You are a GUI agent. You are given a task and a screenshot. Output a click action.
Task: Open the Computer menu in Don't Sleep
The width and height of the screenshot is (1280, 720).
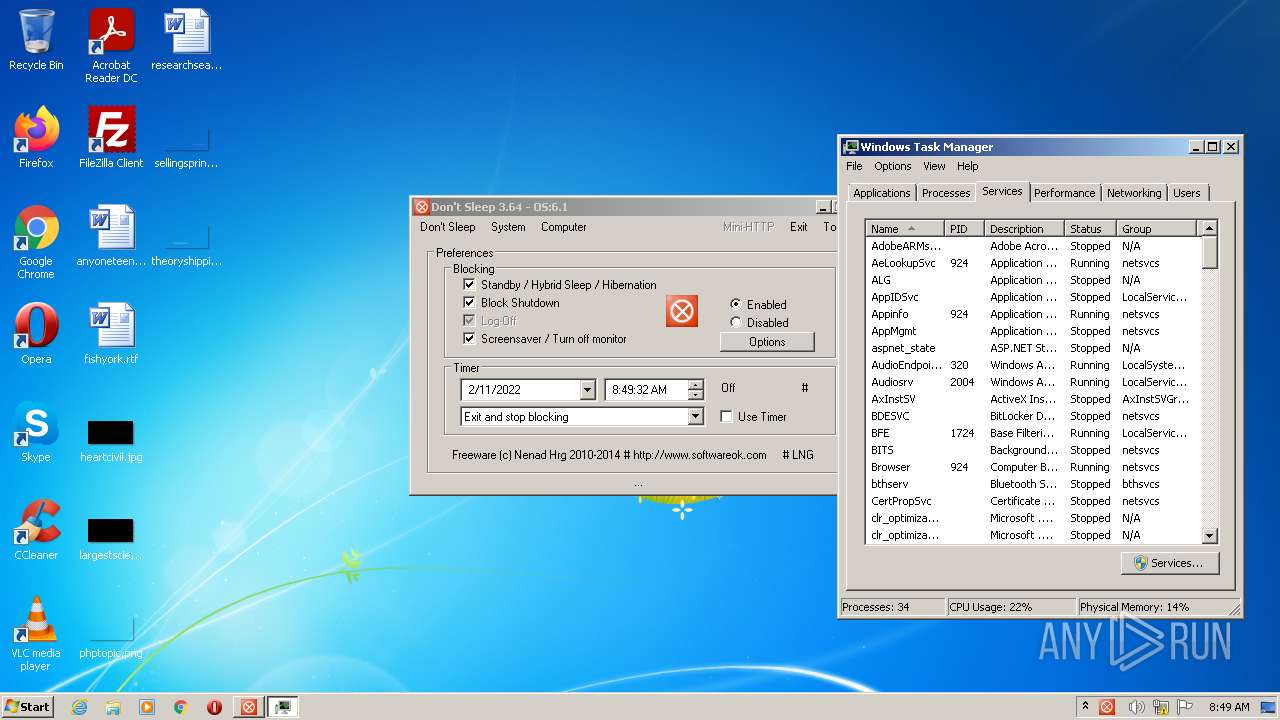[564, 227]
